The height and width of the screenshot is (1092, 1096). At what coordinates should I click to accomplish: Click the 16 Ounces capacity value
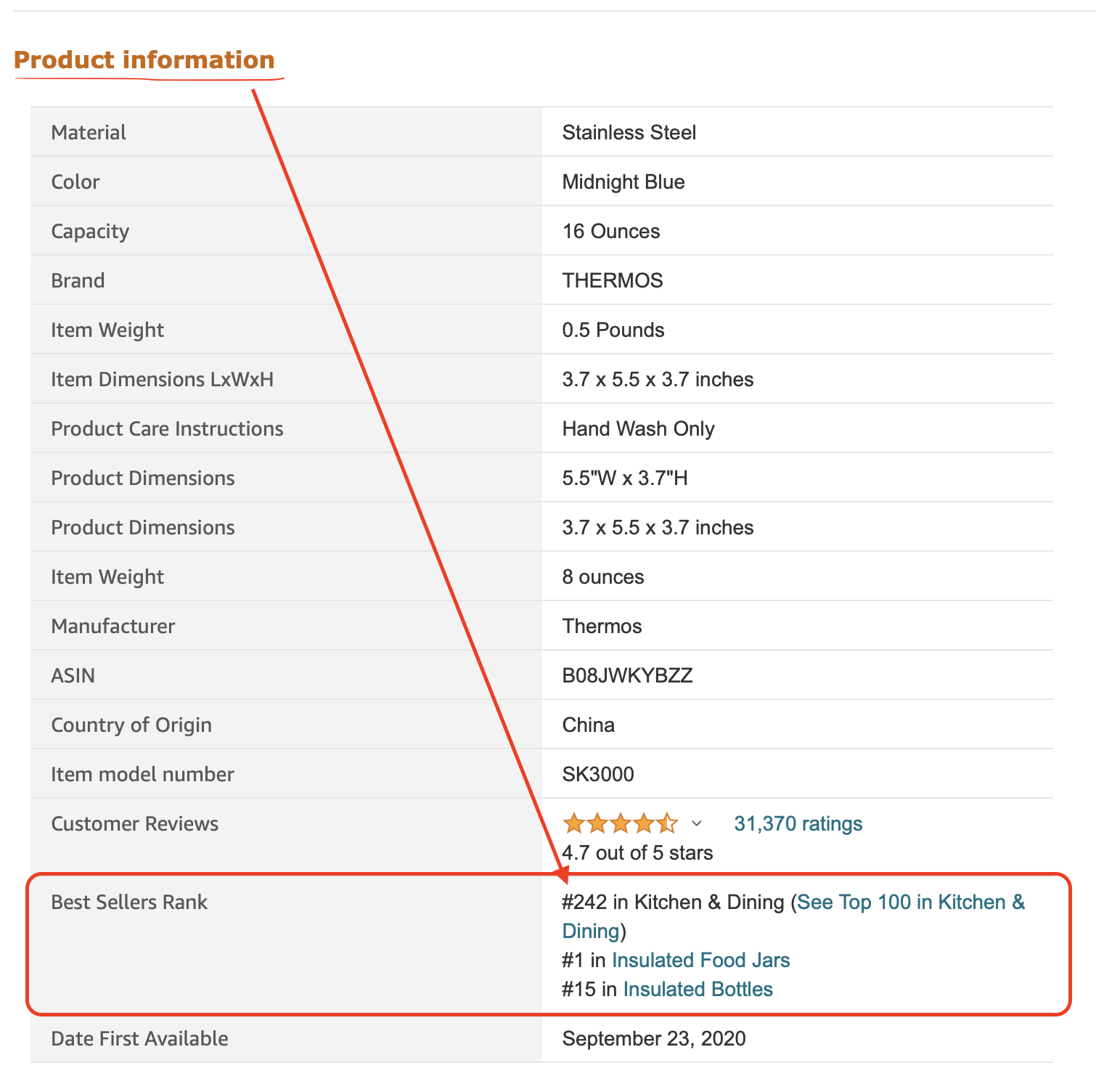pos(611,231)
